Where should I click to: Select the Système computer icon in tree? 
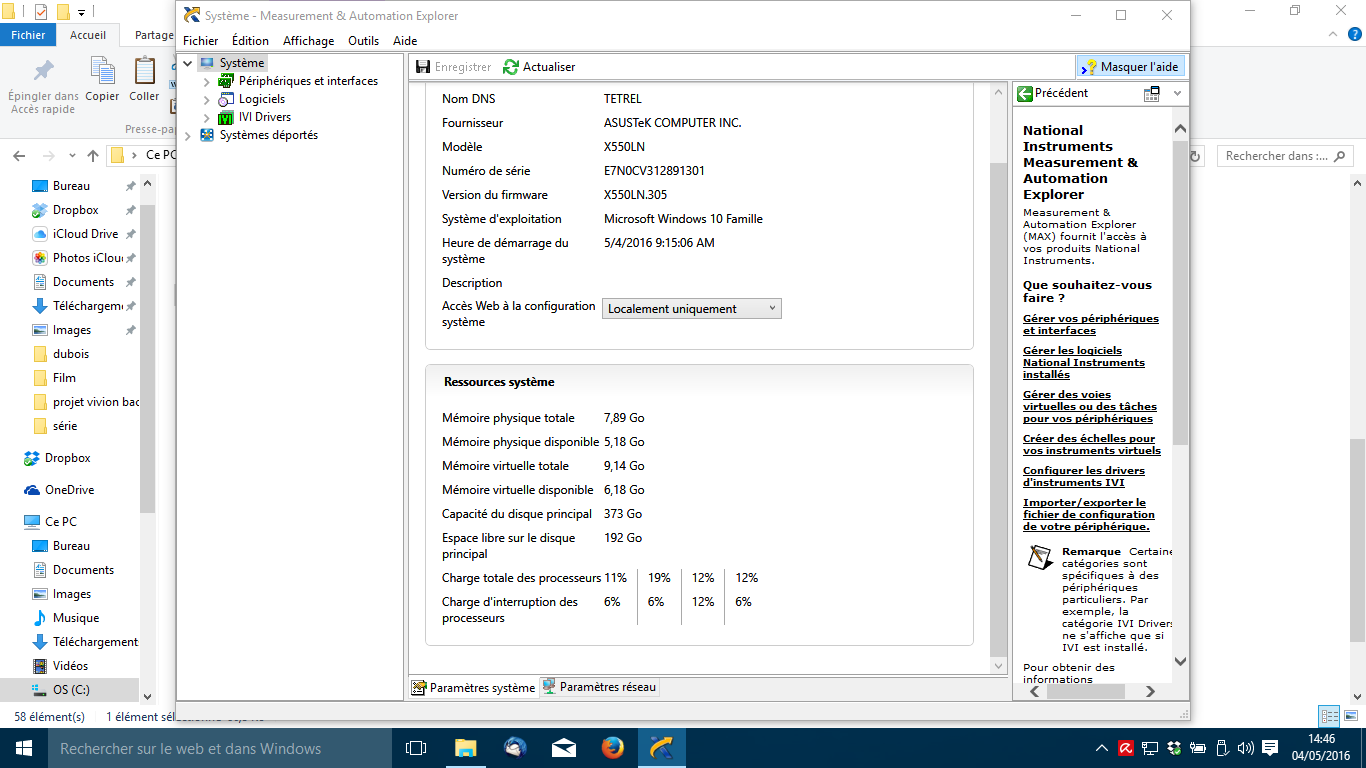[207, 63]
